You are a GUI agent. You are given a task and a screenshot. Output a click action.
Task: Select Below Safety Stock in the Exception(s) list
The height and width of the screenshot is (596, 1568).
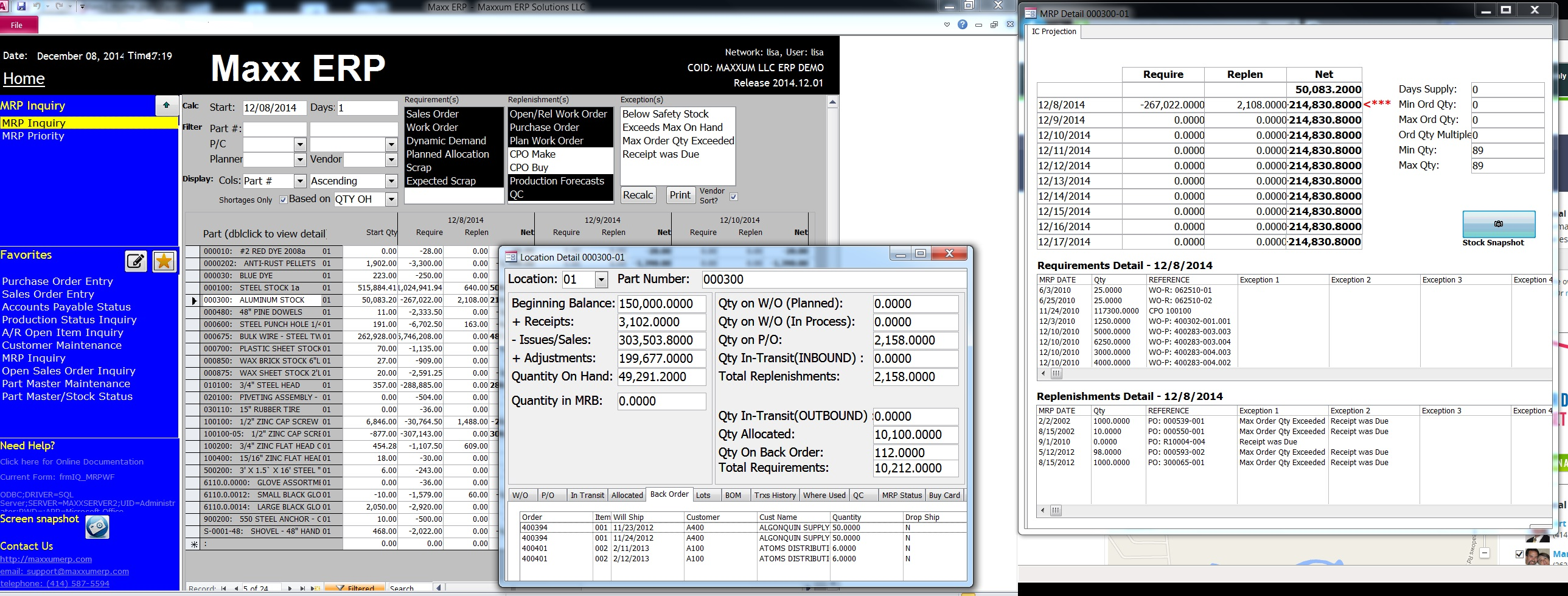pyautogui.click(x=678, y=114)
